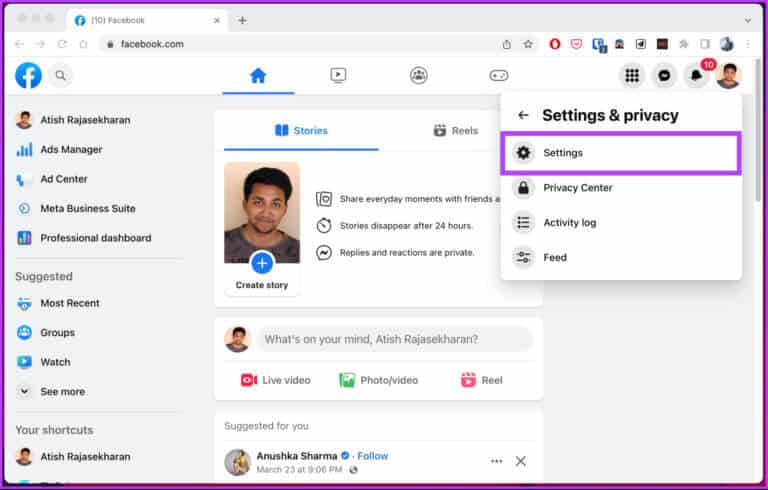Open the extensions puzzle icon
768x490 pixels.
[x=684, y=44]
